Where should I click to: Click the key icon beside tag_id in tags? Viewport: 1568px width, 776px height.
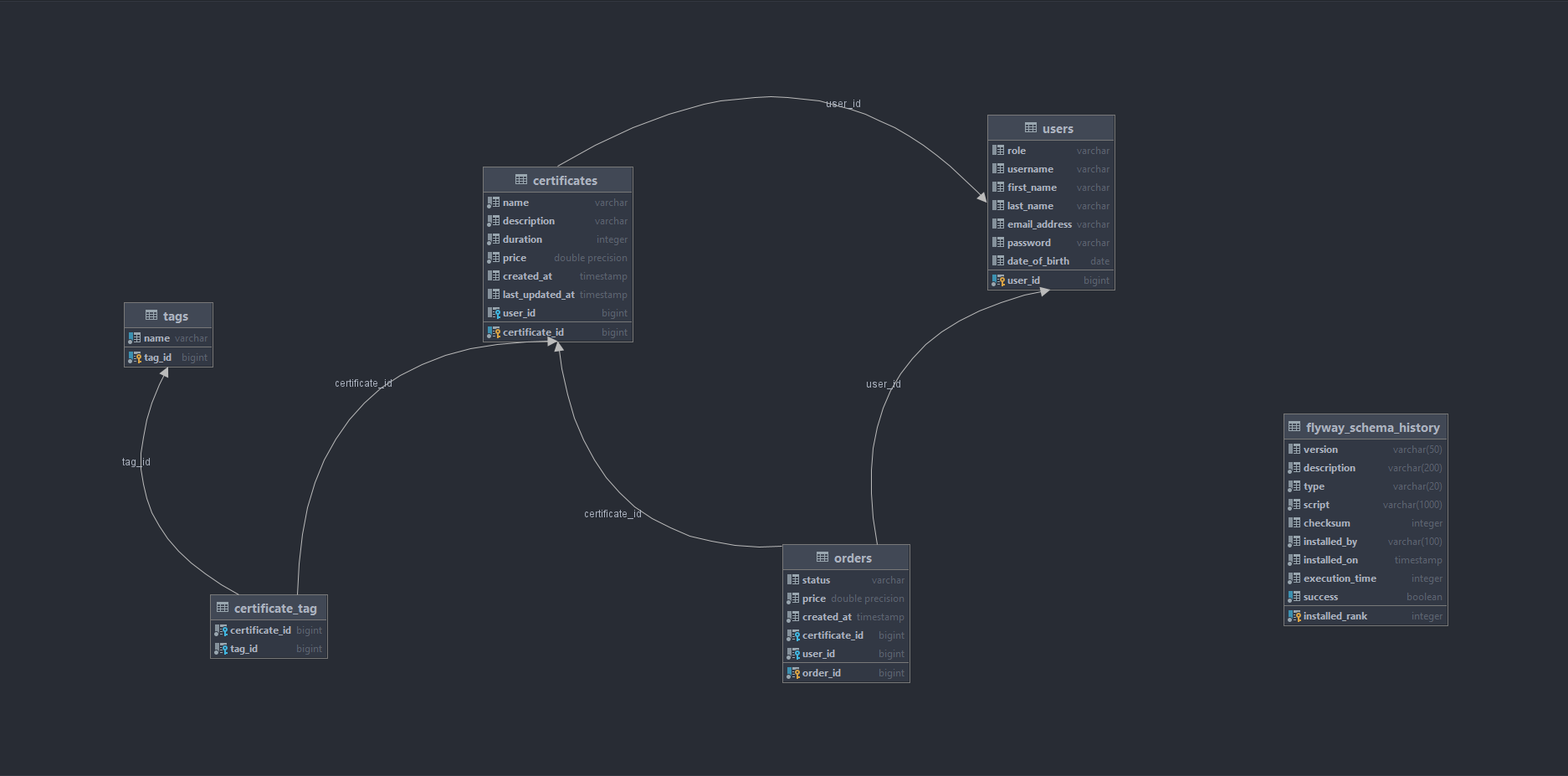(x=135, y=357)
